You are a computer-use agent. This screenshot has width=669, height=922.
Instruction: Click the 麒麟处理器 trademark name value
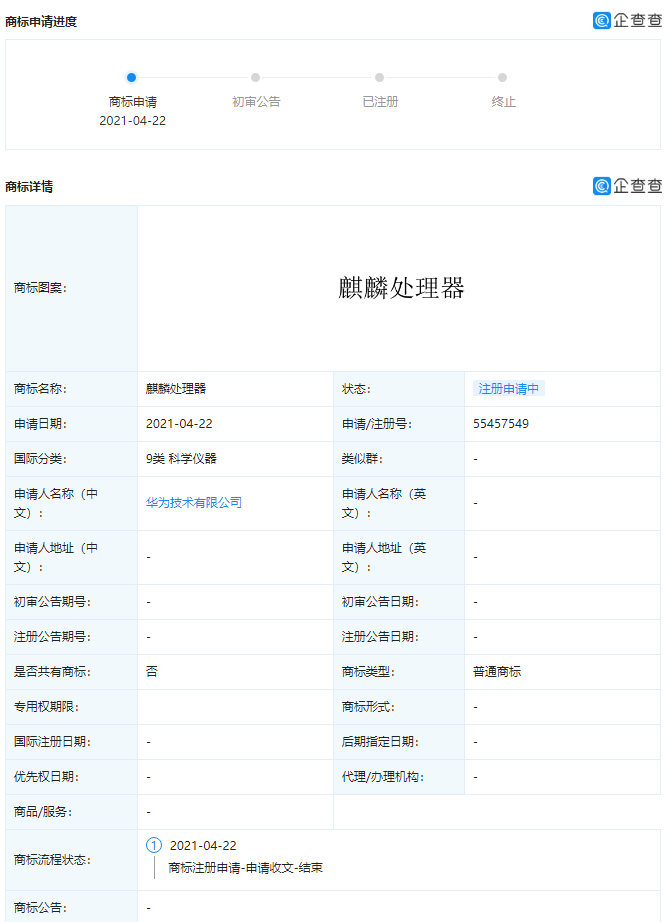tap(176, 389)
